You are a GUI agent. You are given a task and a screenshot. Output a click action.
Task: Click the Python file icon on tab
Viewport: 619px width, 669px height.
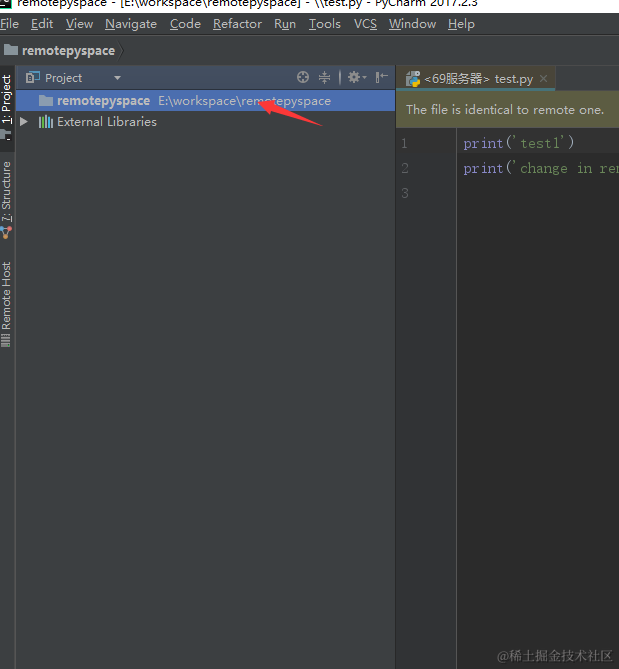(x=413, y=79)
